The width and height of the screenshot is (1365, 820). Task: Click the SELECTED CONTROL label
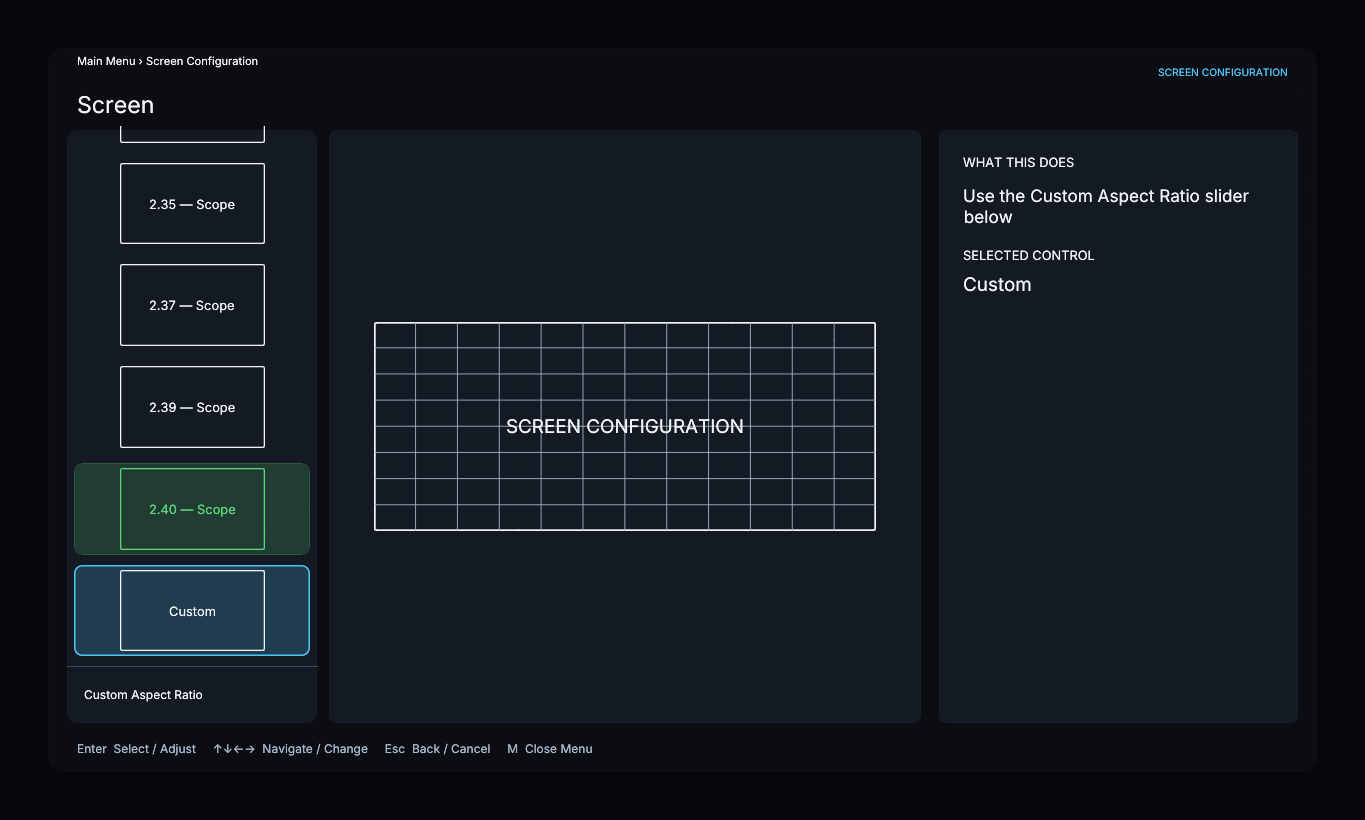1028,255
